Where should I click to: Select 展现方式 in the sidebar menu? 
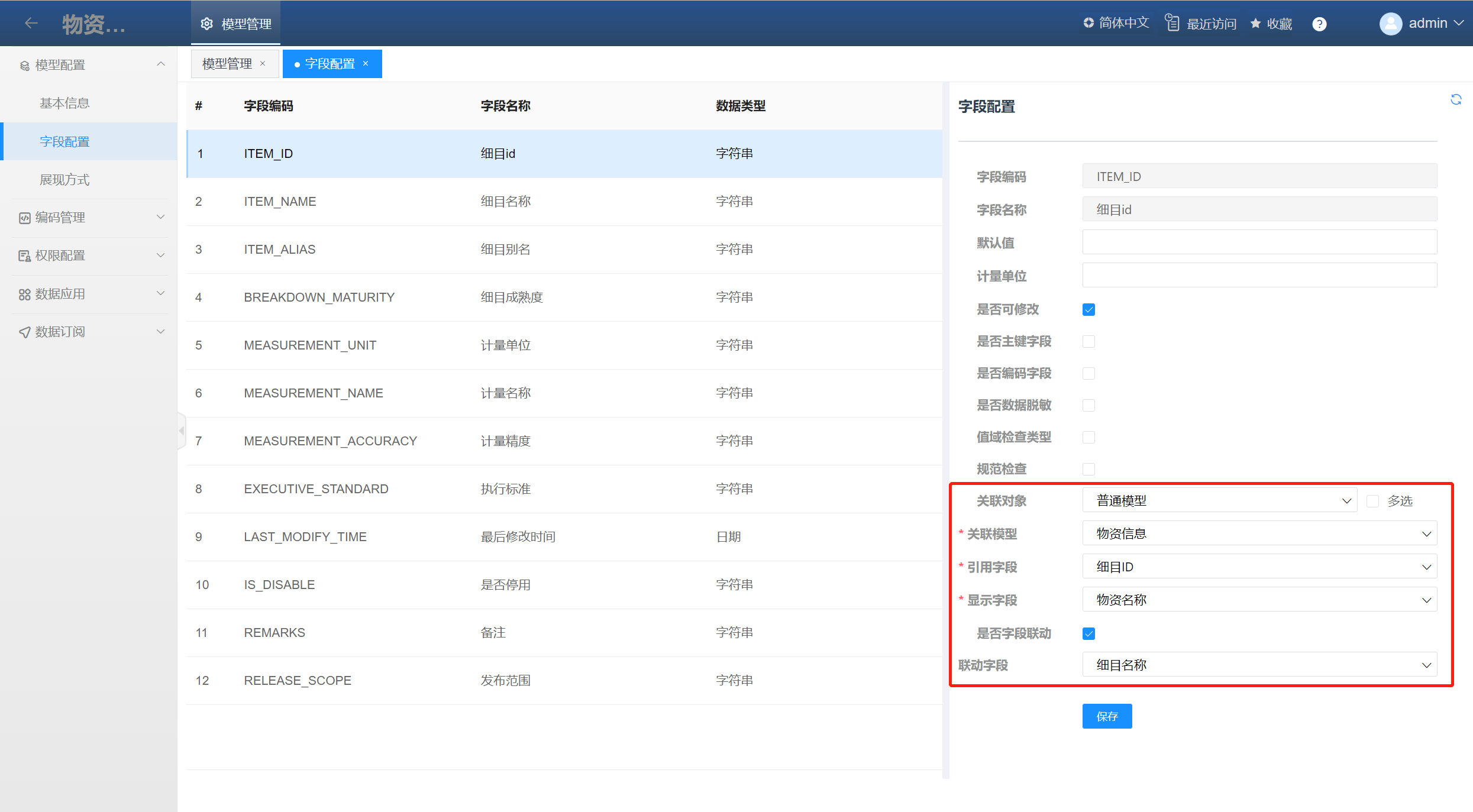[64, 180]
